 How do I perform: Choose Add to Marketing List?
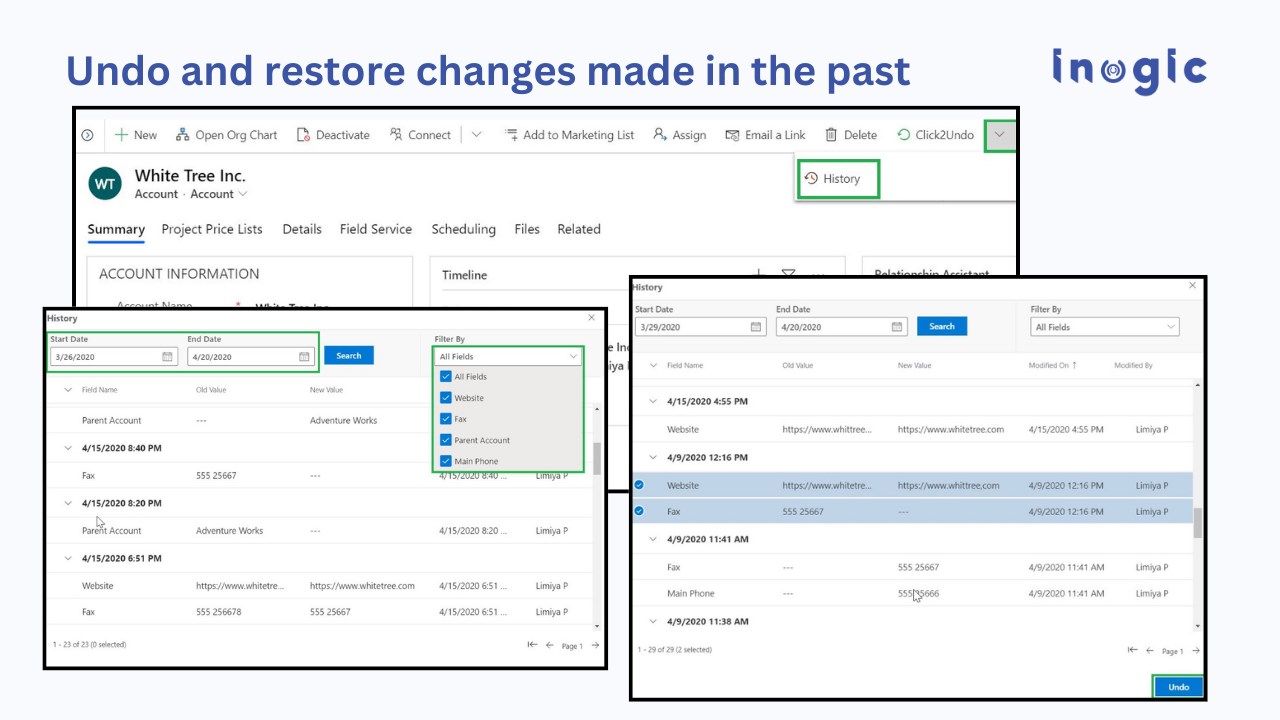pyautogui.click(x=569, y=135)
